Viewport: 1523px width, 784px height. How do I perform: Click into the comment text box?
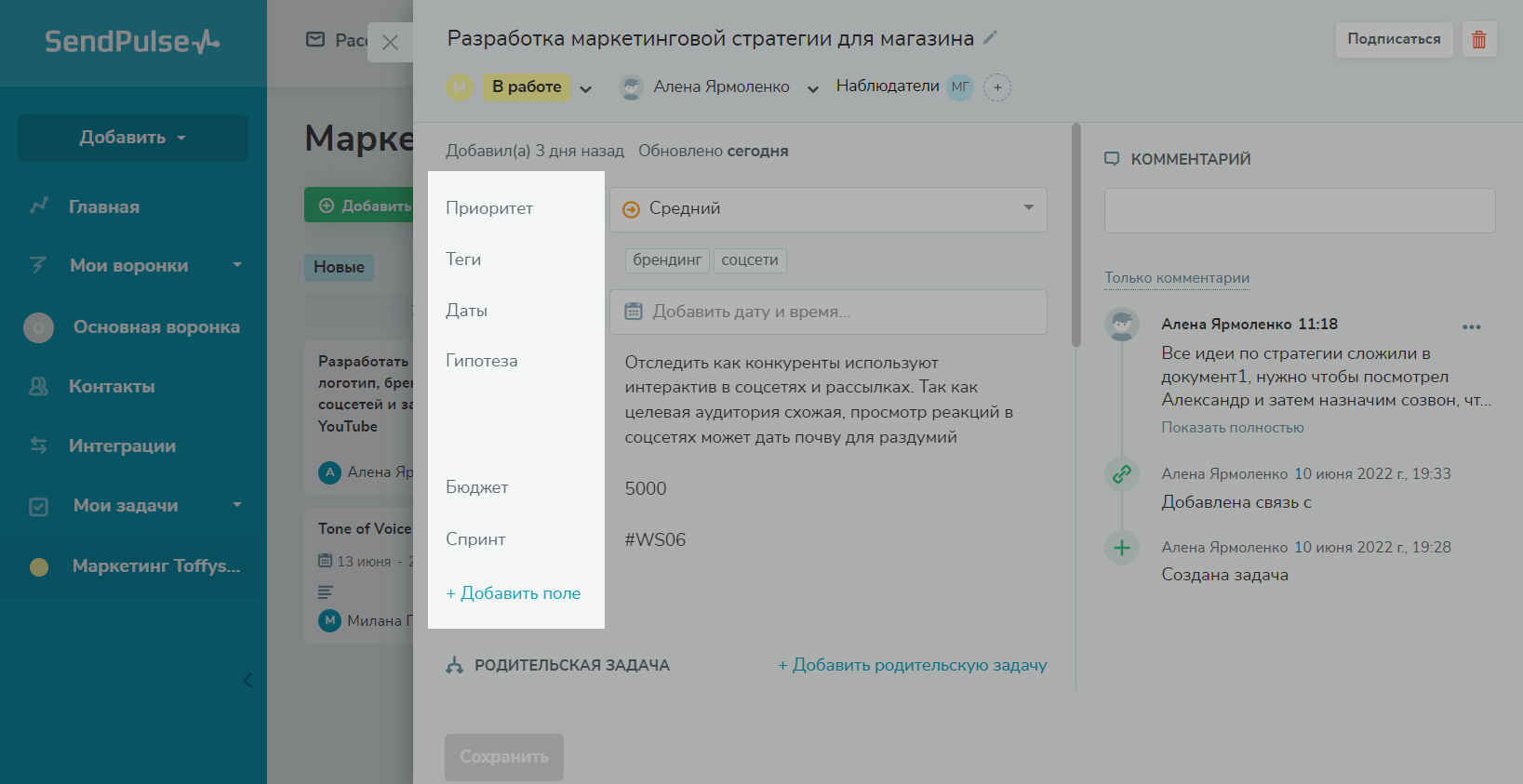[x=1299, y=211]
